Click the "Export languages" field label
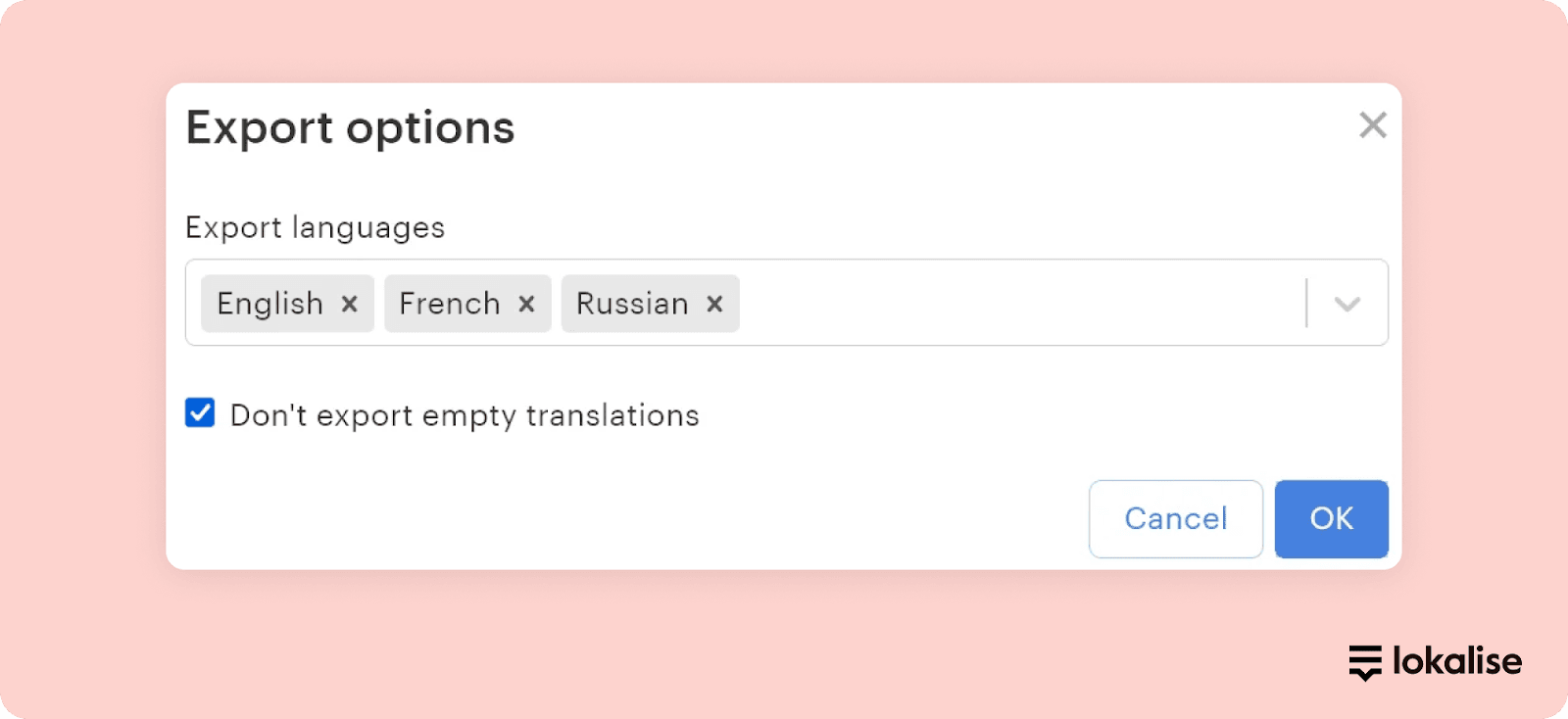Screen dimensions: 1568x719 tap(315, 227)
